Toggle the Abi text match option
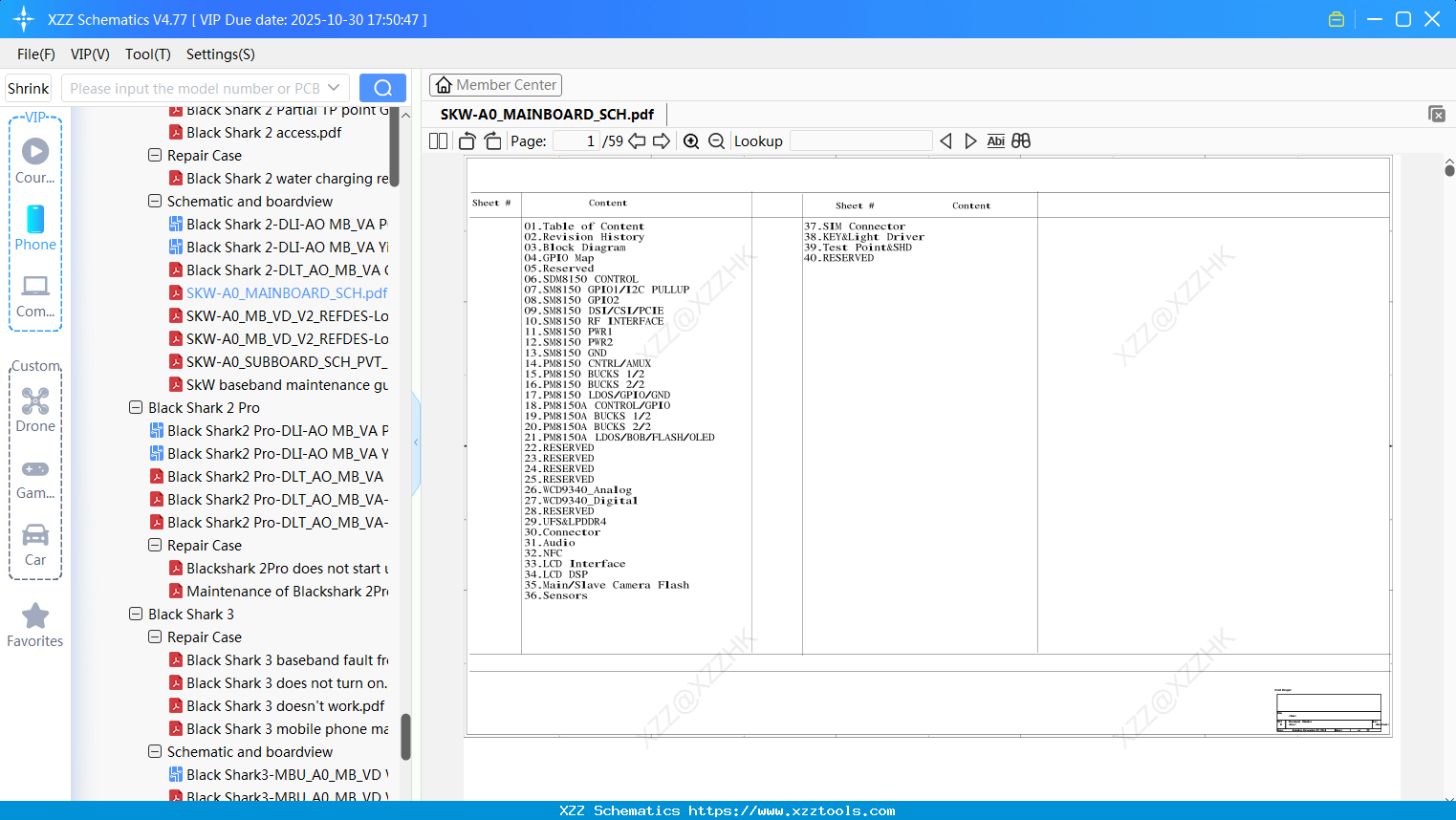1456x820 pixels. [x=995, y=141]
